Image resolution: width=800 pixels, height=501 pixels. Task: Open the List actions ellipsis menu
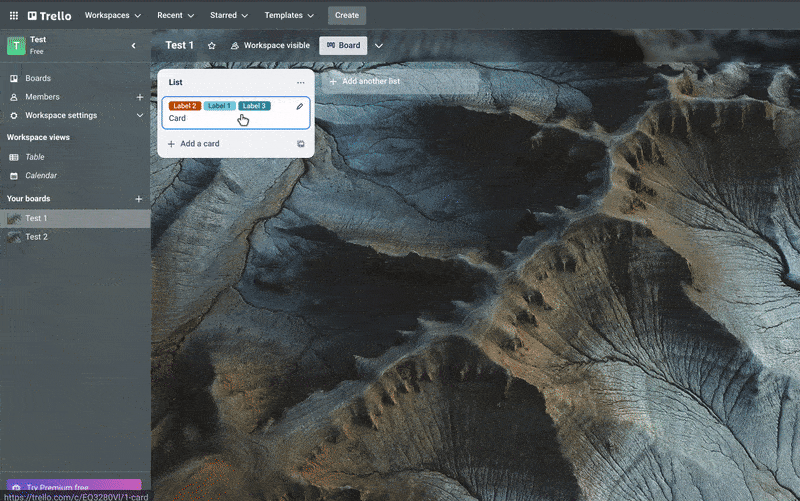point(301,82)
